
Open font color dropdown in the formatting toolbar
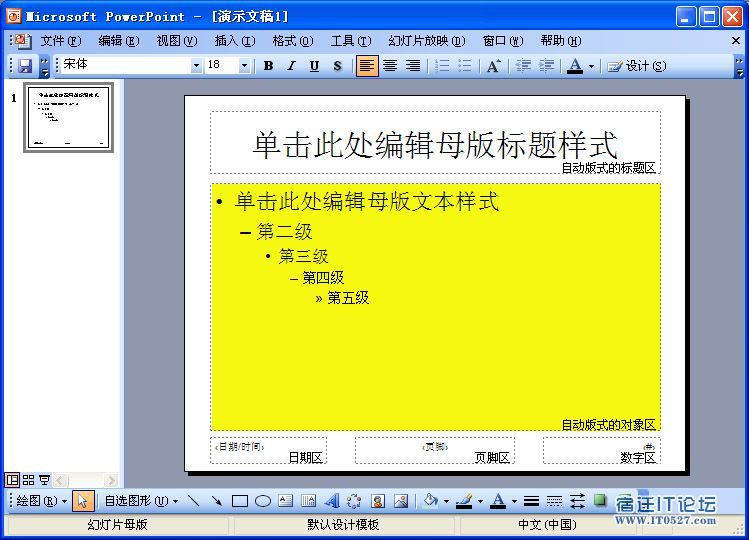[x=591, y=66]
